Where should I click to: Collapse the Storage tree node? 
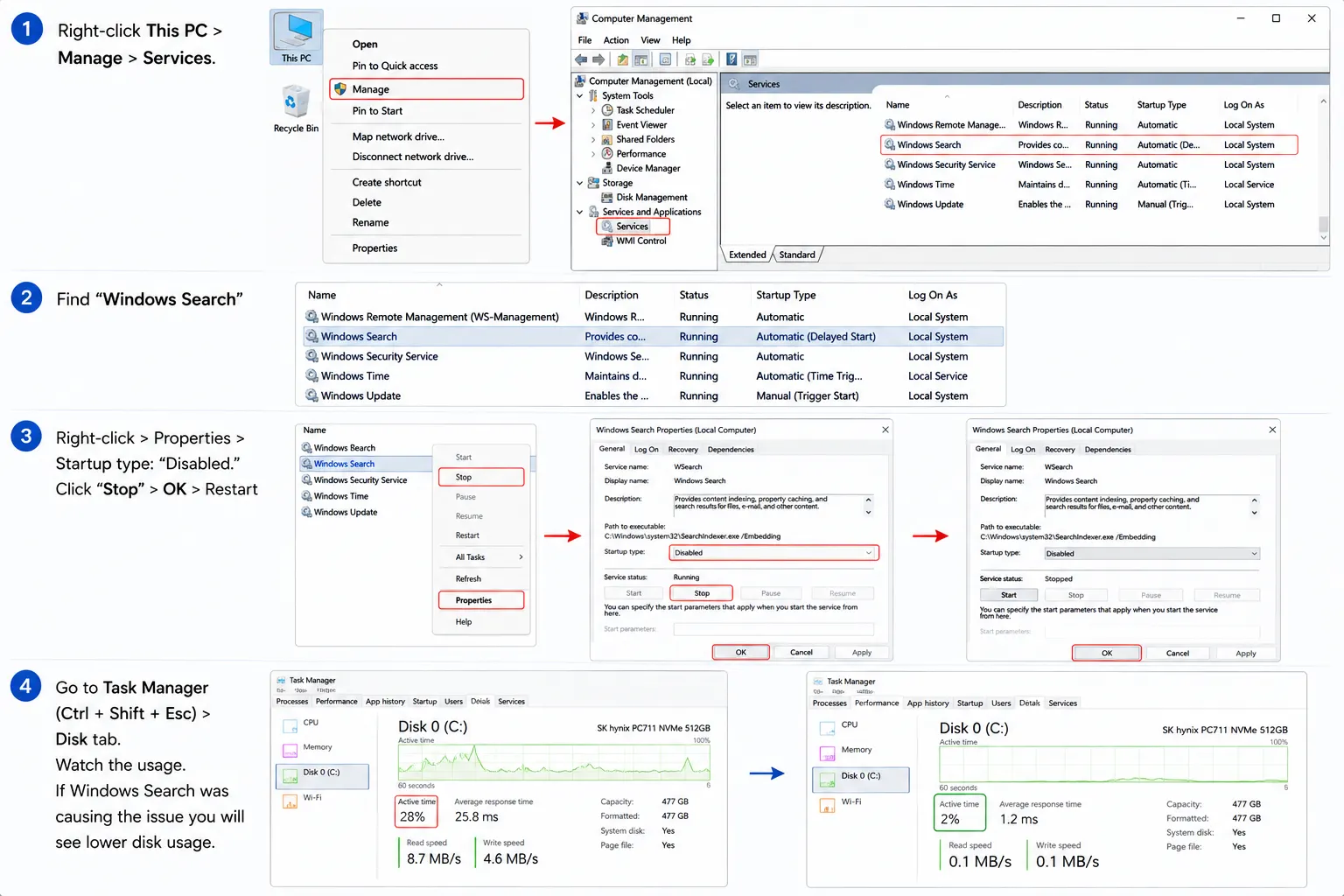click(x=579, y=183)
